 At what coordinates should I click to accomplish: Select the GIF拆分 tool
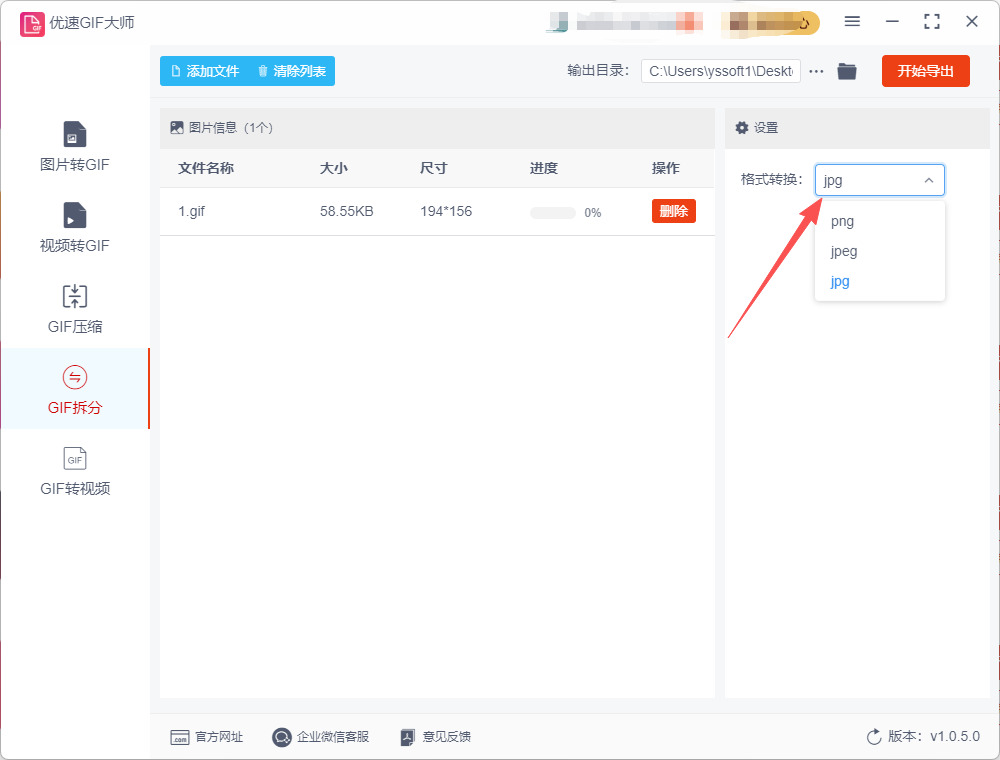75,389
